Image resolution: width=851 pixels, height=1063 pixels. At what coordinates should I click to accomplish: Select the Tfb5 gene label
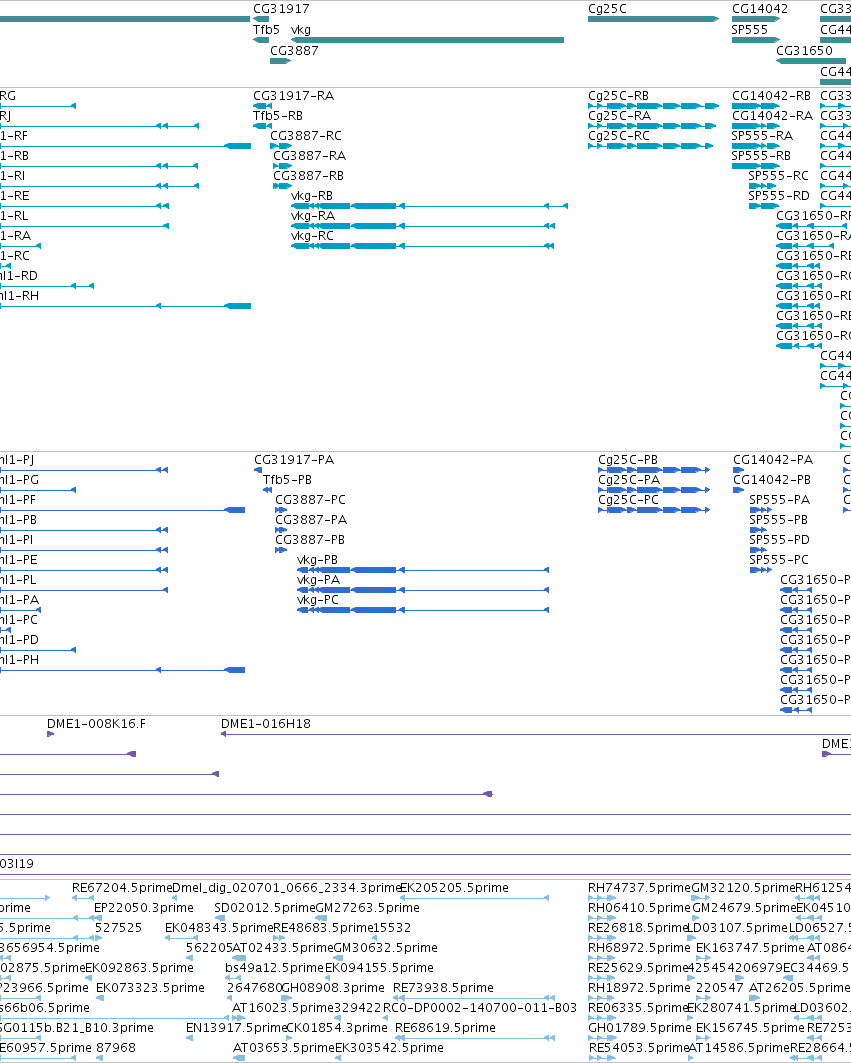coord(266,30)
